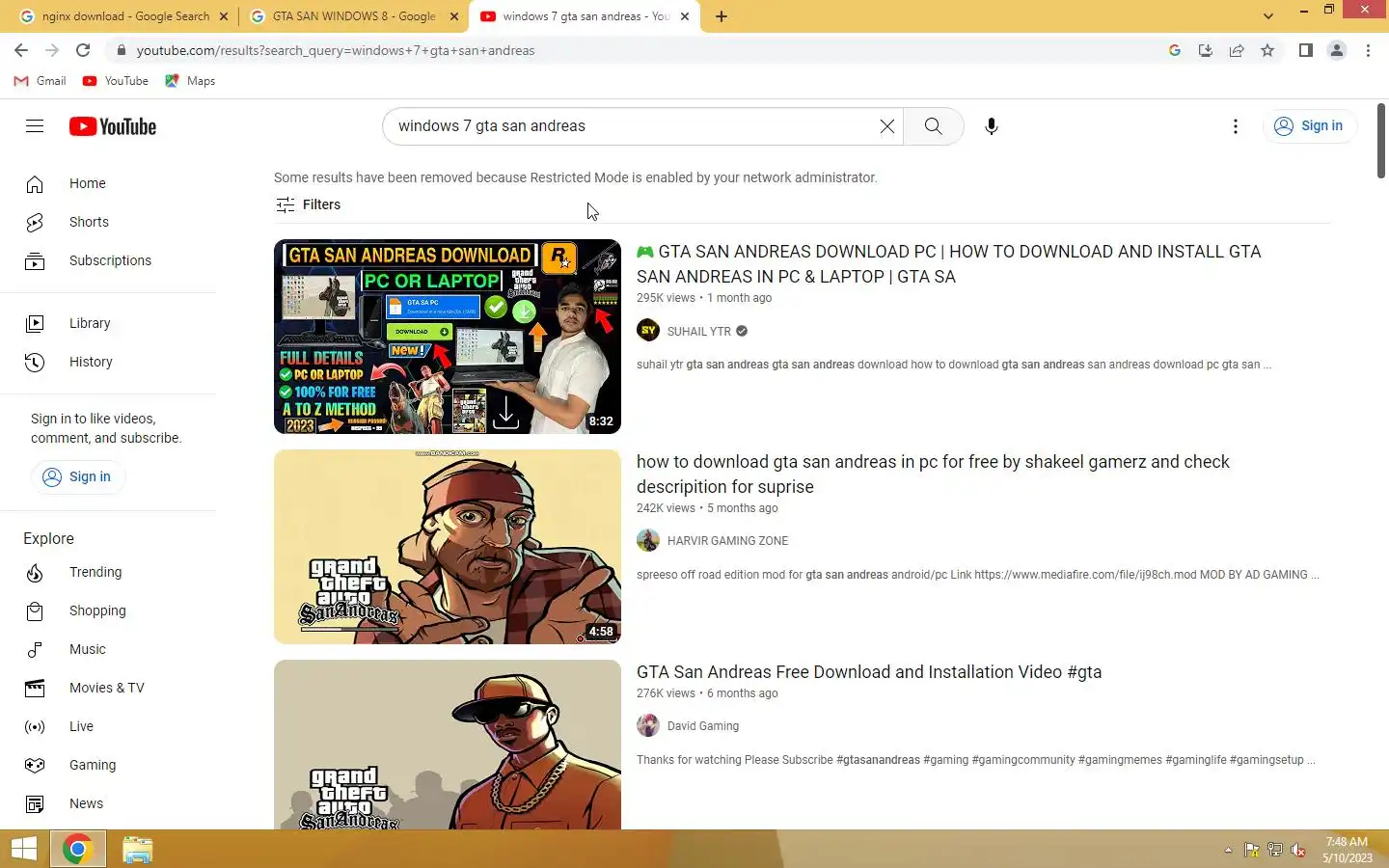Open SUHAIL YTR channel link
This screenshot has height=868, width=1389.
tap(699, 331)
